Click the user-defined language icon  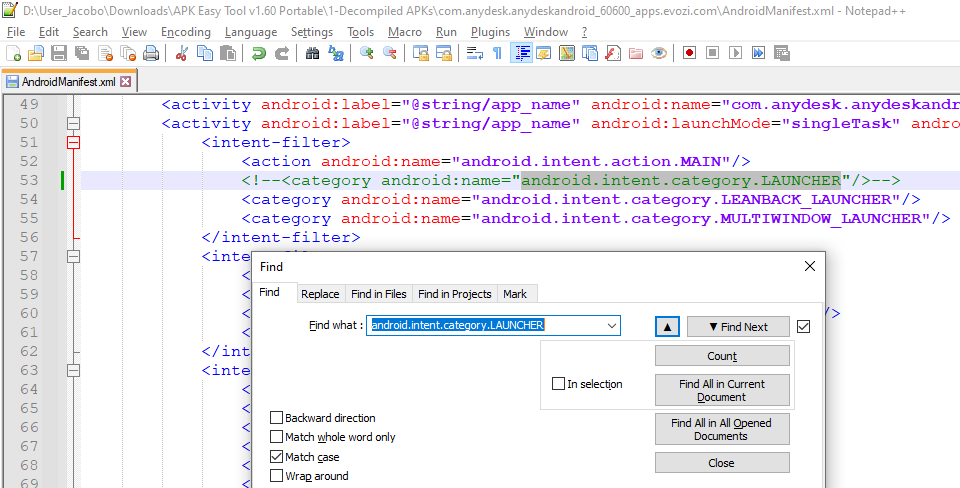coord(544,53)
